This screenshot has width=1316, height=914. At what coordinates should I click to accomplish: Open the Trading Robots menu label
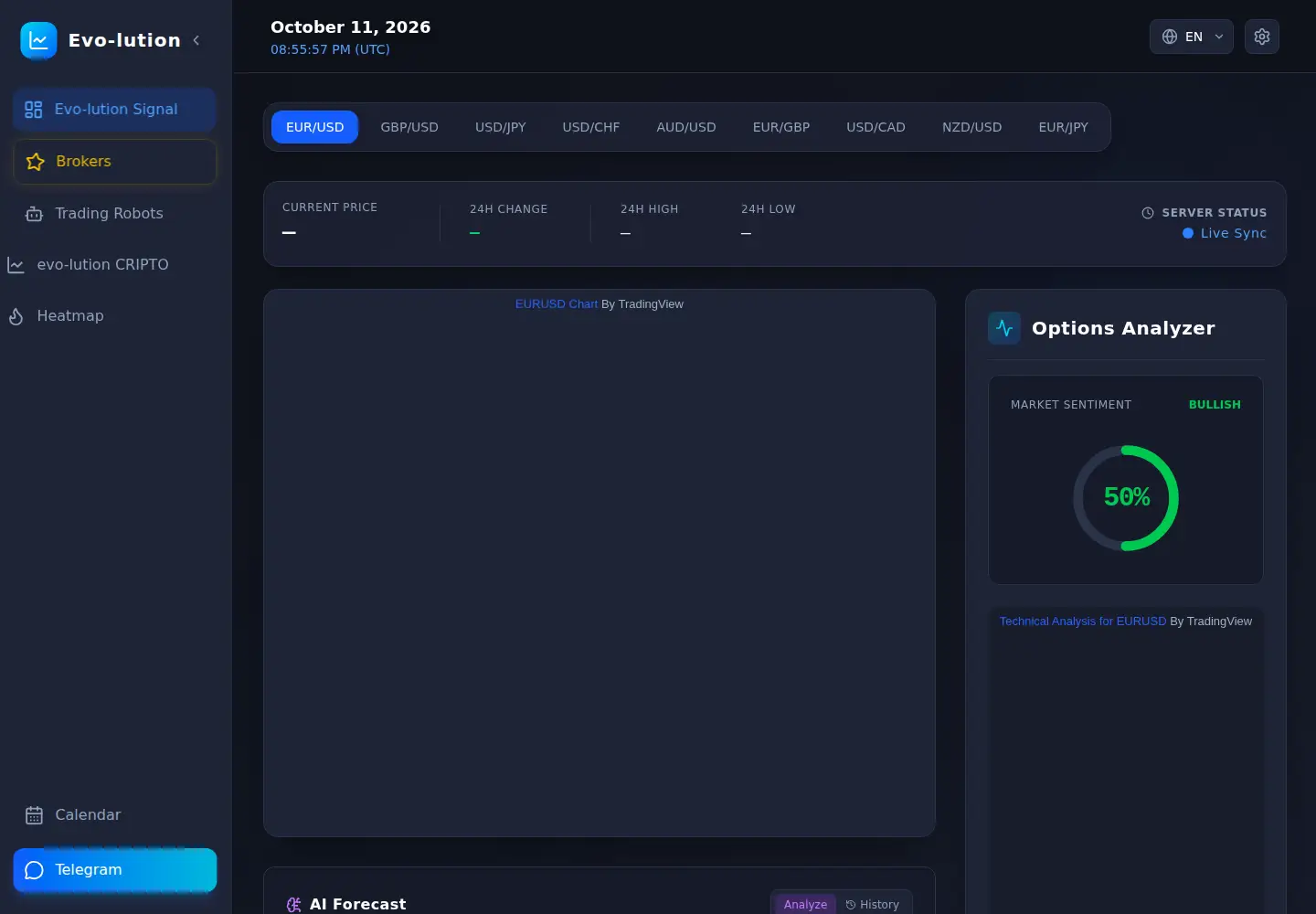[x=109, y=214]
